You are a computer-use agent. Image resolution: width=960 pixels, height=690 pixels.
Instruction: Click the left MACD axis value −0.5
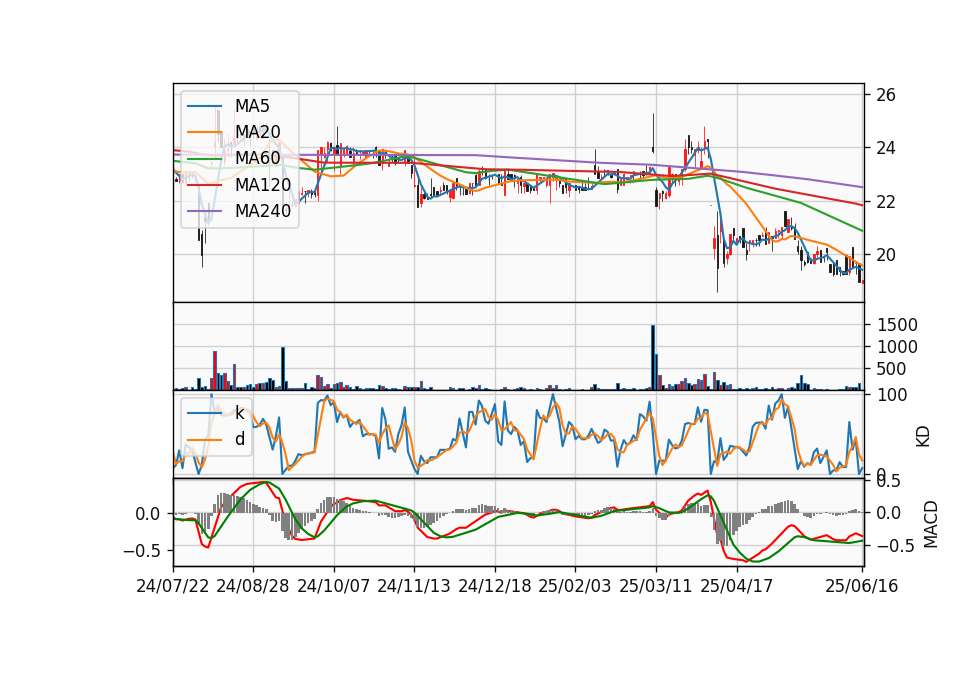(x=142, y=550)
